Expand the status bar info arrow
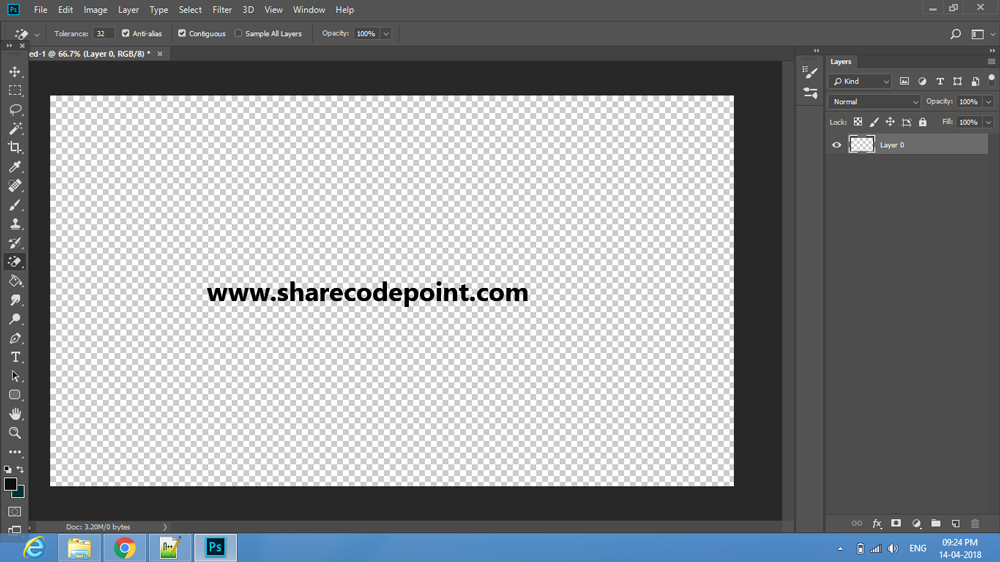The height and width of the screenshot is (562, 1000). (165, 527)
